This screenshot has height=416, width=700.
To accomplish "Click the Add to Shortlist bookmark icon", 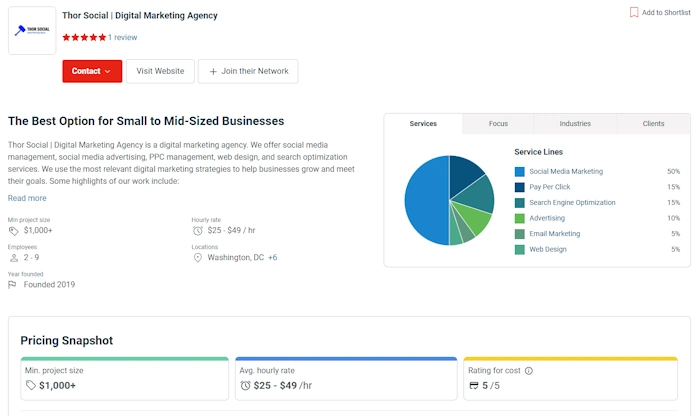I will [633, 12].
